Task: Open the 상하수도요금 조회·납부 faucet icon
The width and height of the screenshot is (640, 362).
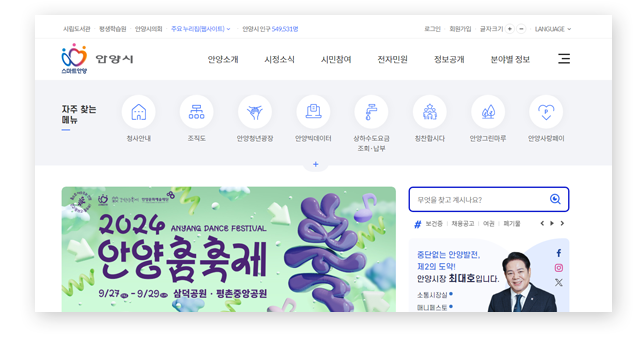Action: (371, 112)
